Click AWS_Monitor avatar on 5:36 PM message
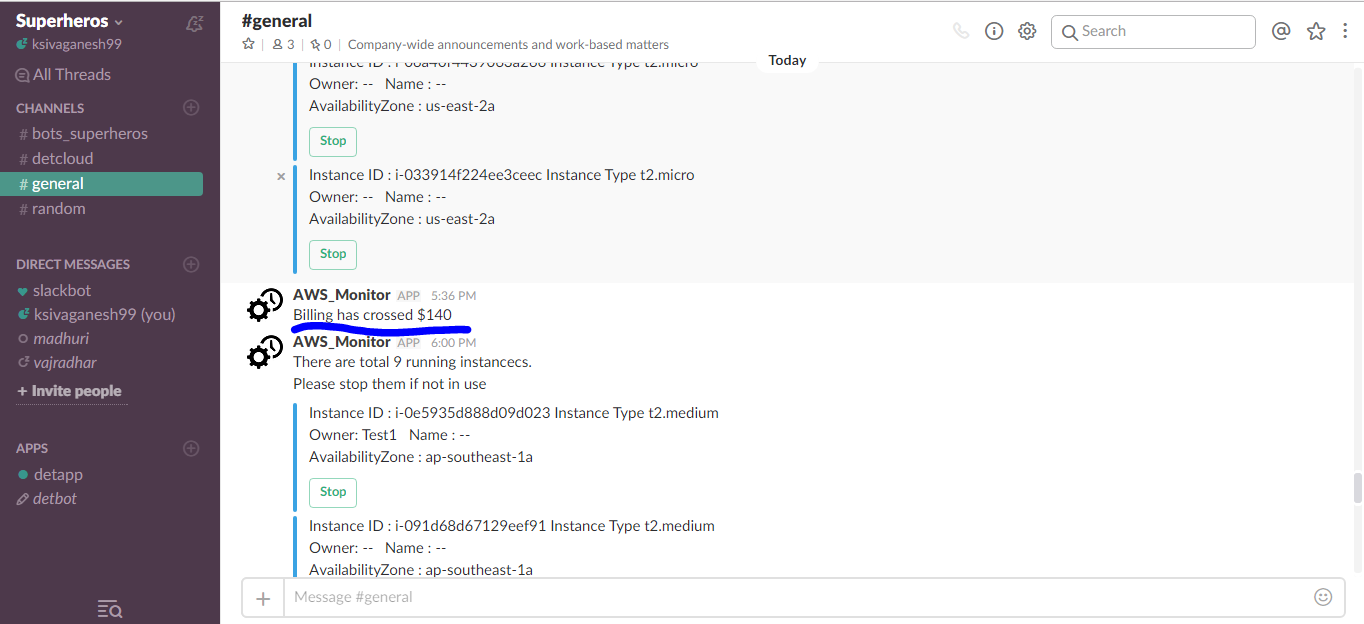1364x624 pixels. point(265,305)
